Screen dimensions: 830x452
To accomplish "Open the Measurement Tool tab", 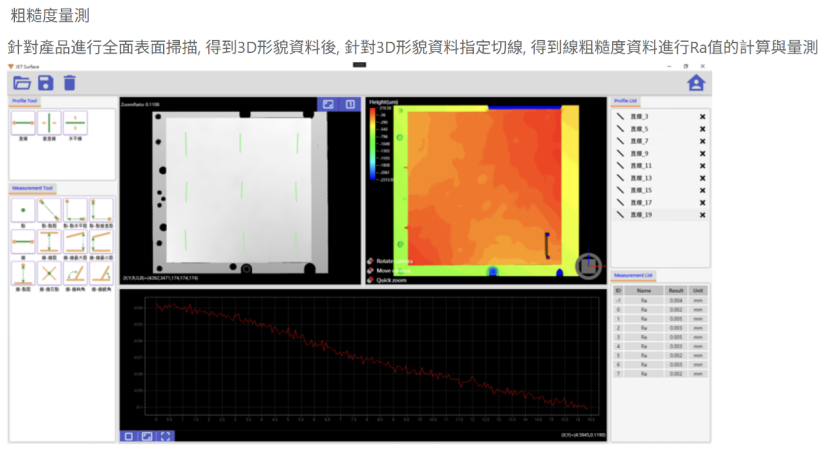I will tap(32, 188).
